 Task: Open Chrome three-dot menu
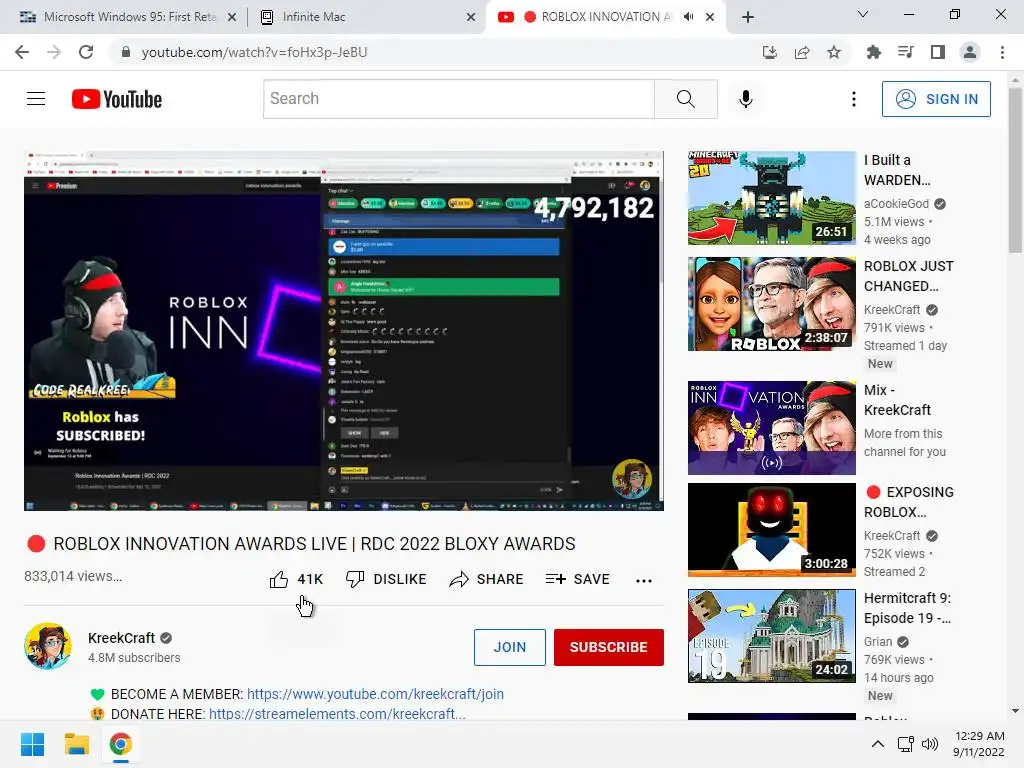(x=1002, y=52)
